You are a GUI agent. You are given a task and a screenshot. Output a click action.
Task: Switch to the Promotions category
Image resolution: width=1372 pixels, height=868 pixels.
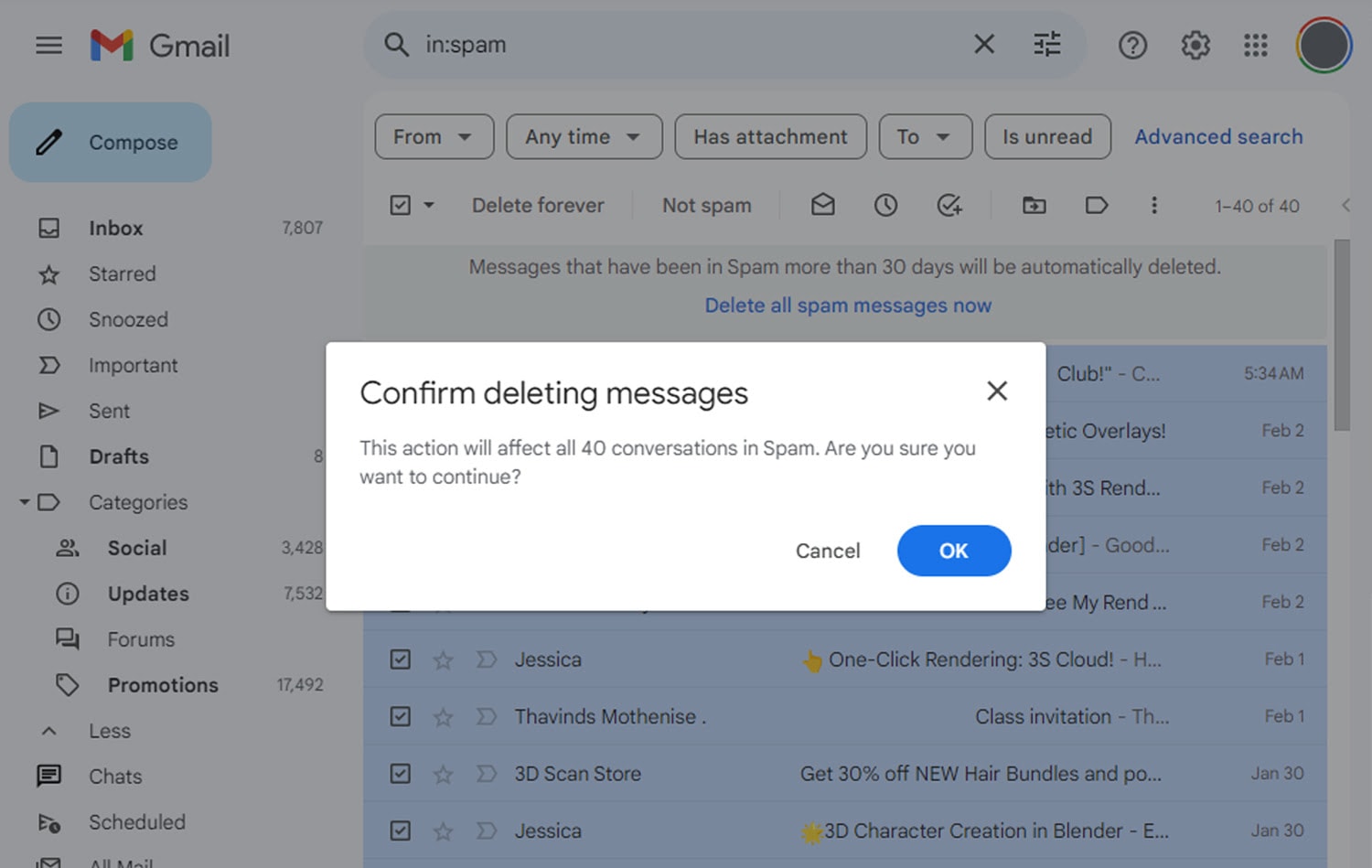163,684
